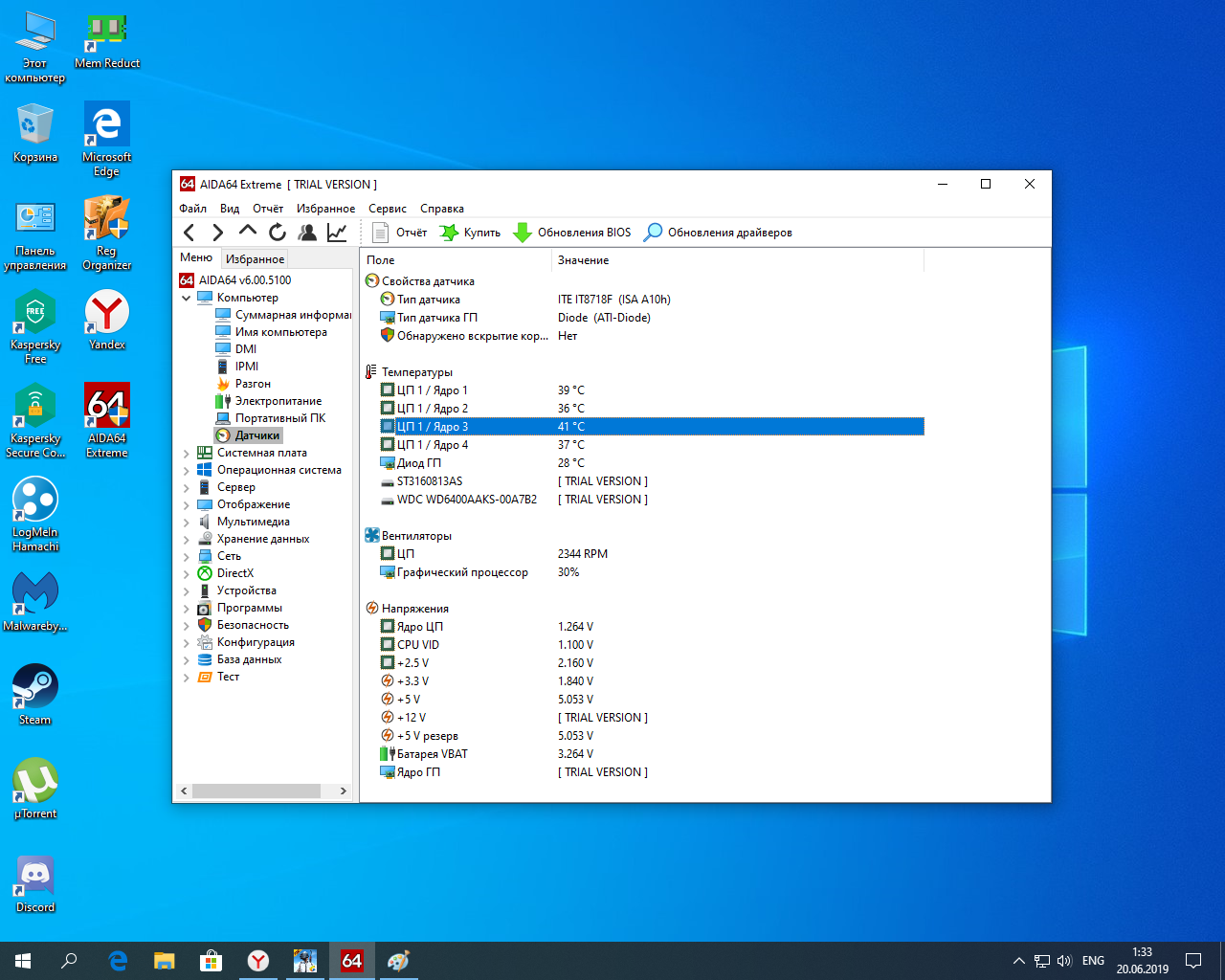1225x980 pixels.
Task: Open the Mem Reduct desktop icon
Action: click(107, 42)
